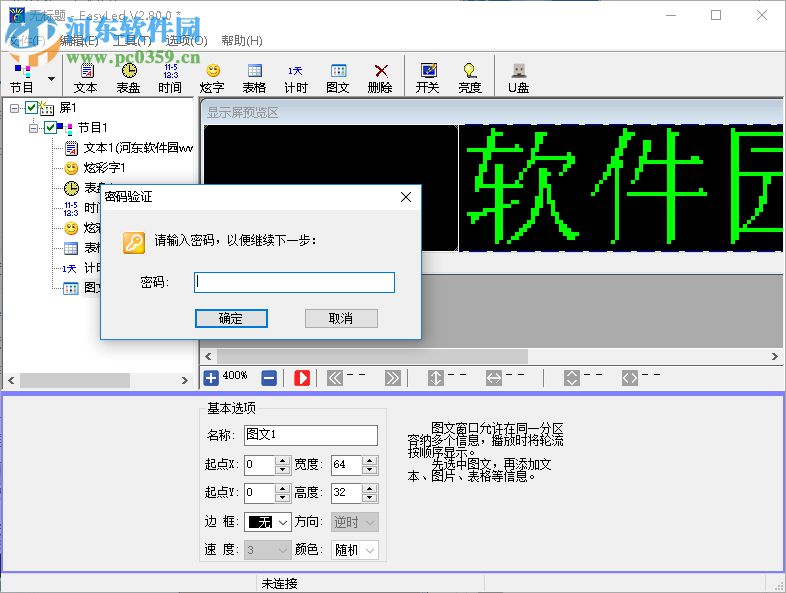Image resolution: width=786 pixels, height=593 pixels.
Task: Click the U盘 USB export icon
Action: pyautogui.click(x=518, y=78)
